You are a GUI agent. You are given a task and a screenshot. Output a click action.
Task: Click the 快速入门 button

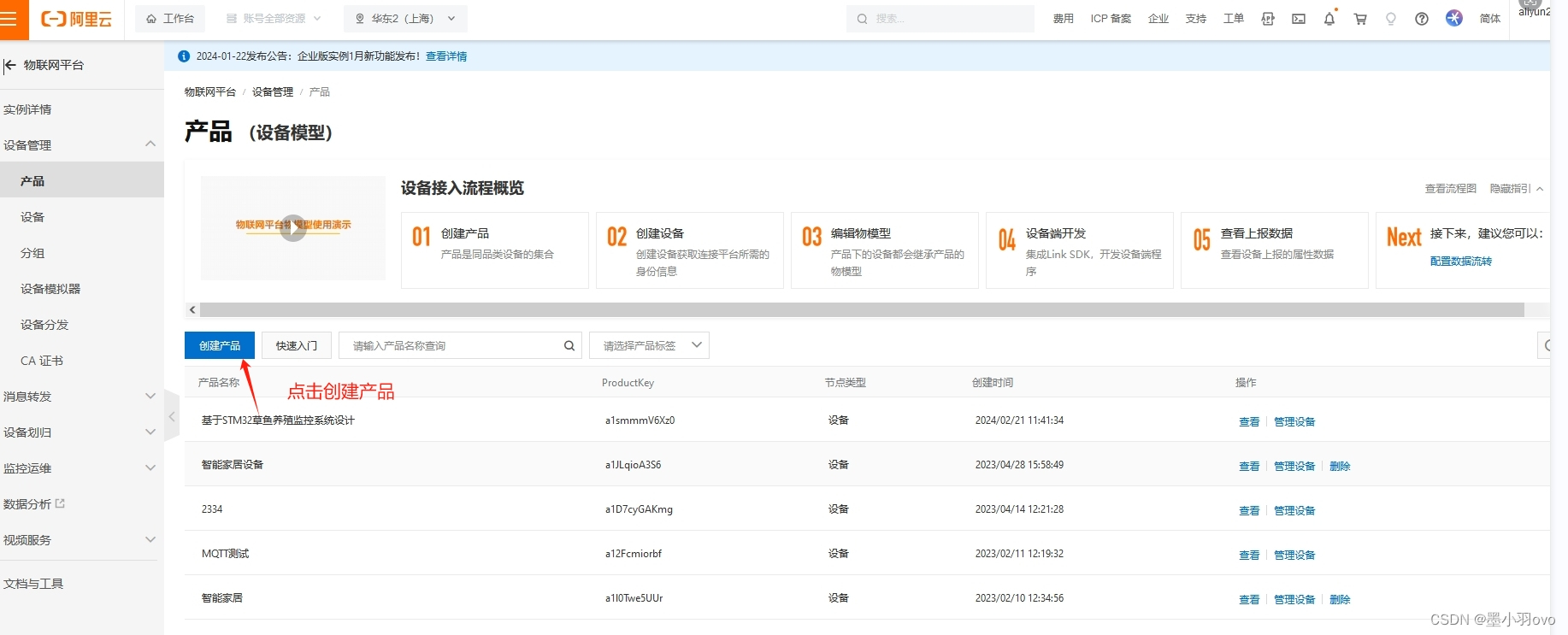click(x=297, y=345)
